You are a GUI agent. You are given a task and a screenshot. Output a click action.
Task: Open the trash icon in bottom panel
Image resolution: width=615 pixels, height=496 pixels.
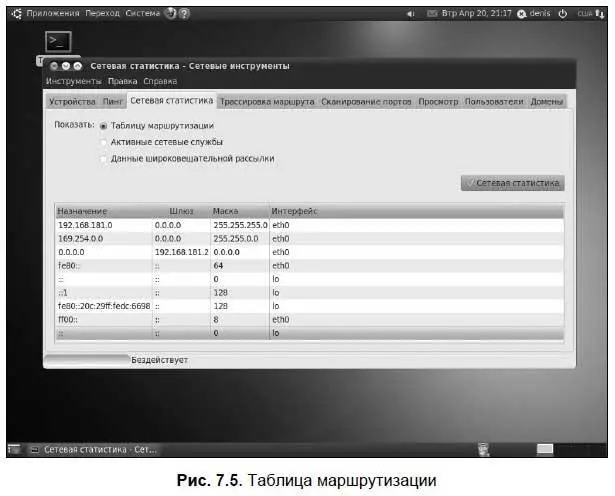coord(484,449)
